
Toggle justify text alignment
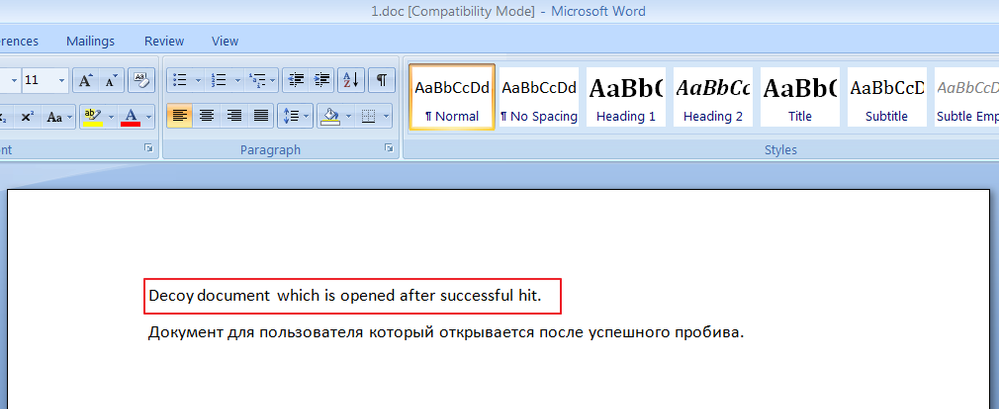coord(262,116)
